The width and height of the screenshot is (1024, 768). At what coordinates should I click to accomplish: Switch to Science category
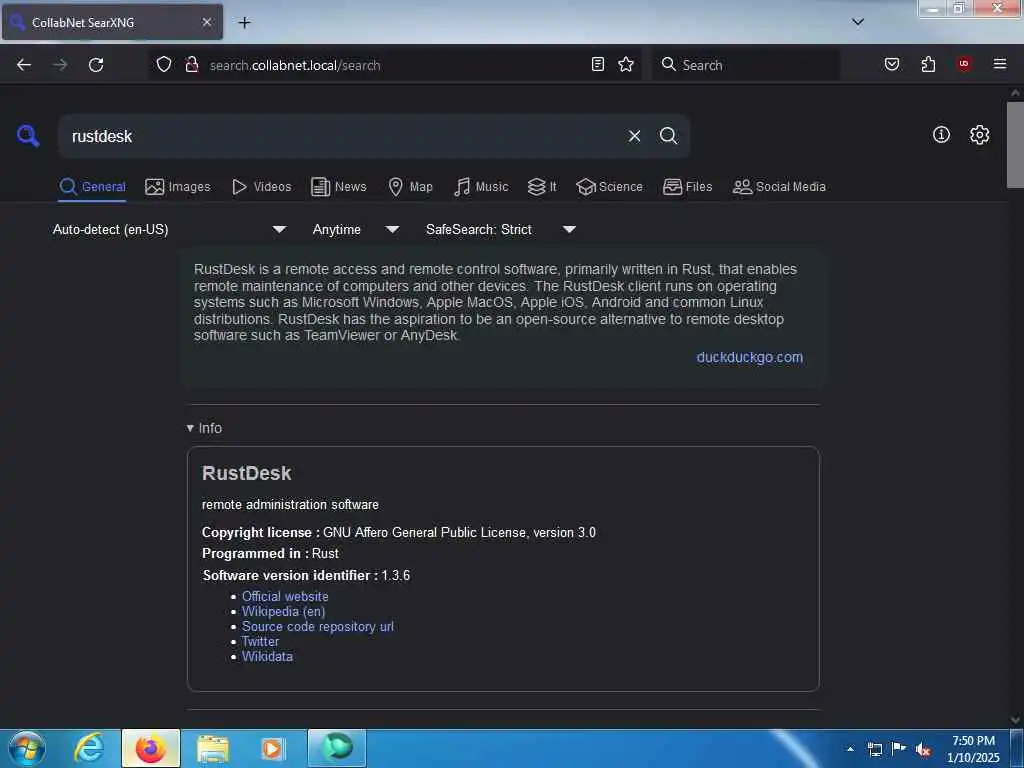click(x=609, y=187)
